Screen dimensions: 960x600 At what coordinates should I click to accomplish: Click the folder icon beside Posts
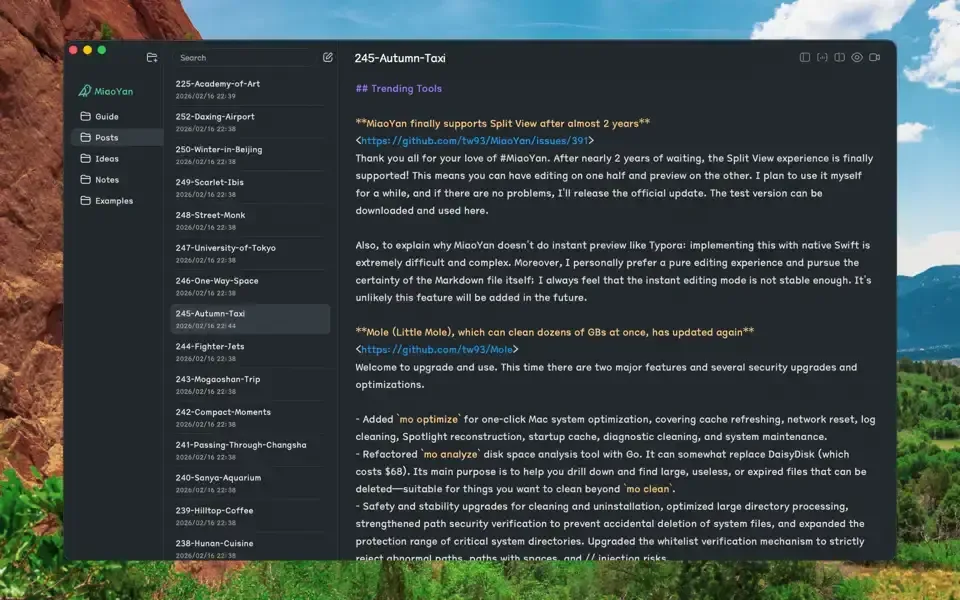tap(86, 137)
